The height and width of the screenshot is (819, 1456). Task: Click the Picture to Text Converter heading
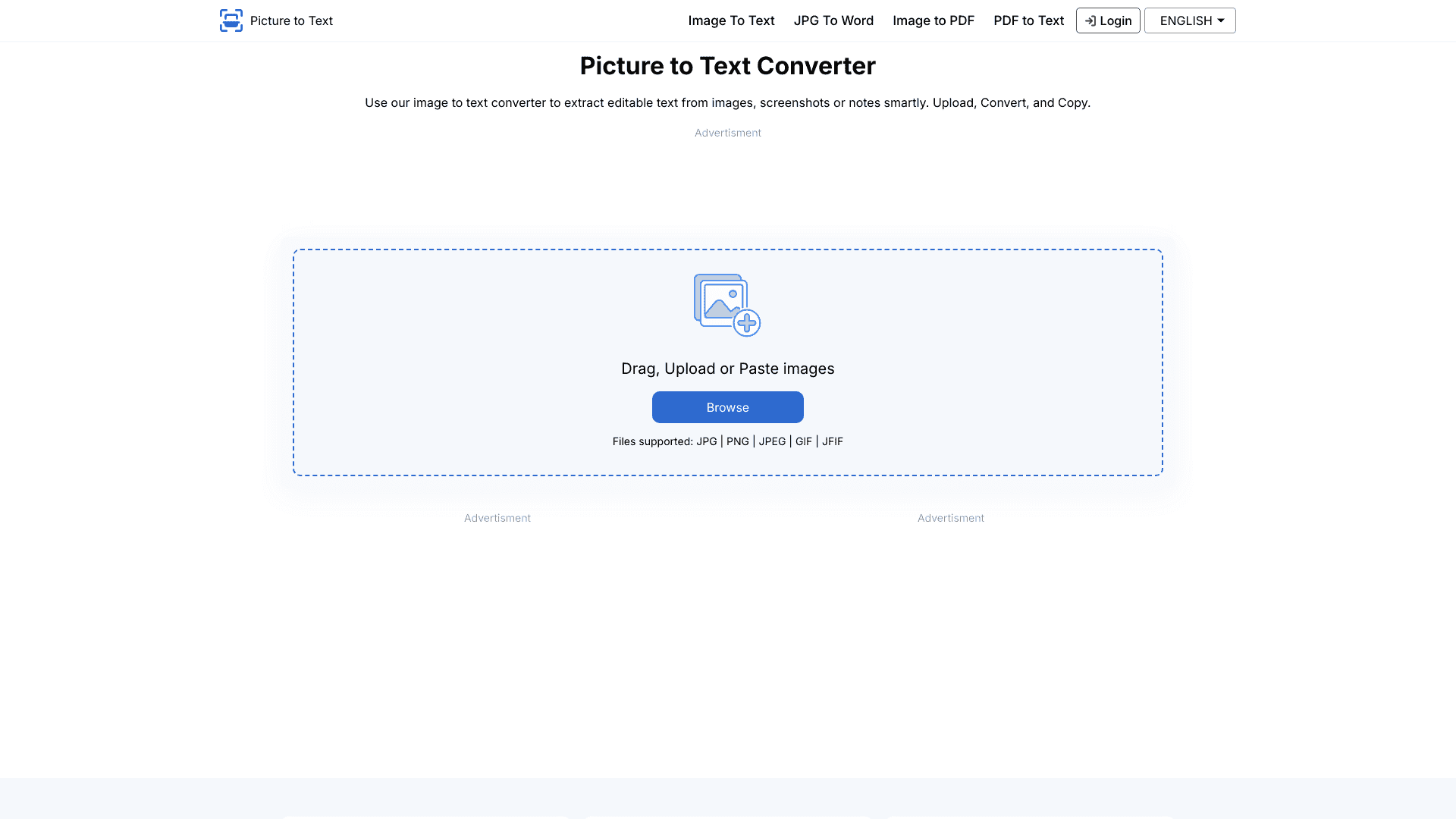[x=727, y=66]
